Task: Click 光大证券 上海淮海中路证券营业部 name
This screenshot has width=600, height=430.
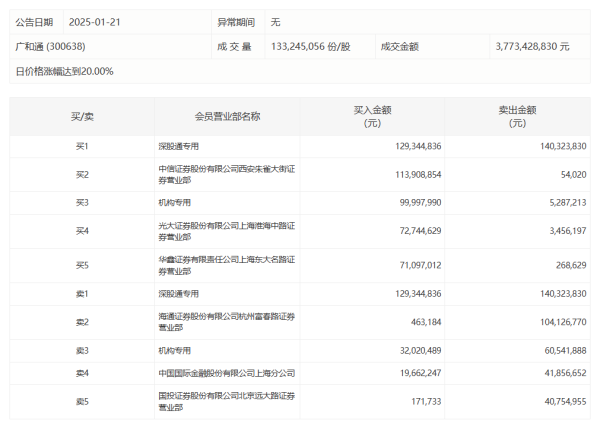Action: coord(227,231)
